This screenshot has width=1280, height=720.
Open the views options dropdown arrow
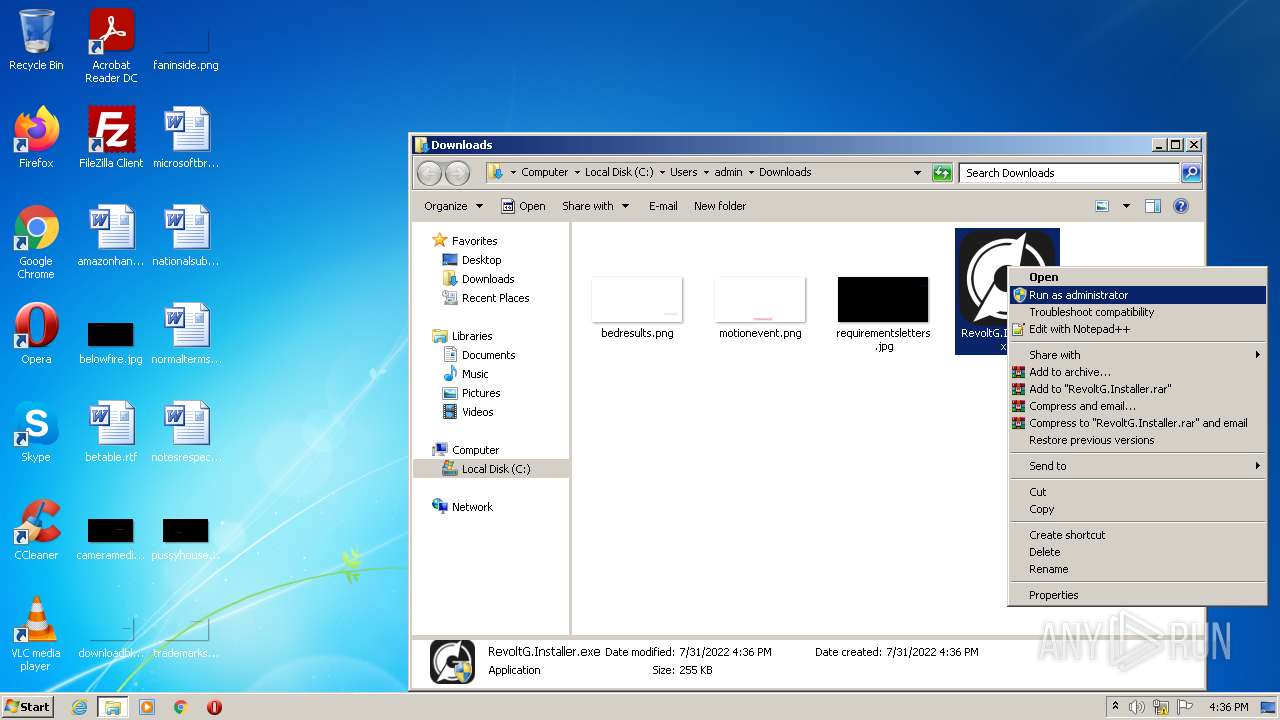(x=1126, y=206)
